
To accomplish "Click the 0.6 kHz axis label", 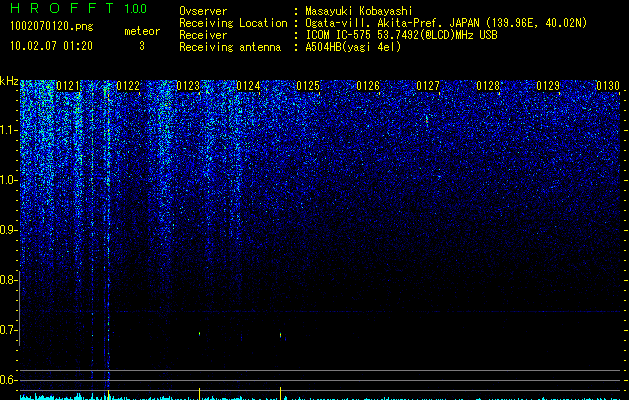I will [x=8, y=380].
